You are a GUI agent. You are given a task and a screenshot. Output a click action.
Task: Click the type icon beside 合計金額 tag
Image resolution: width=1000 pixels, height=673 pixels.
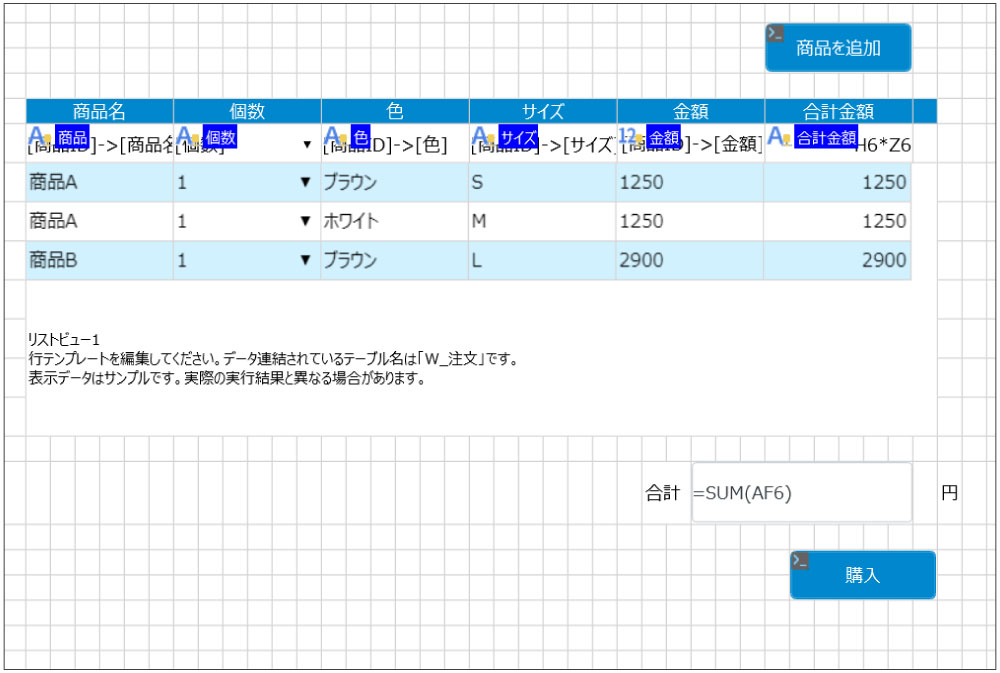tap(778, 136)
